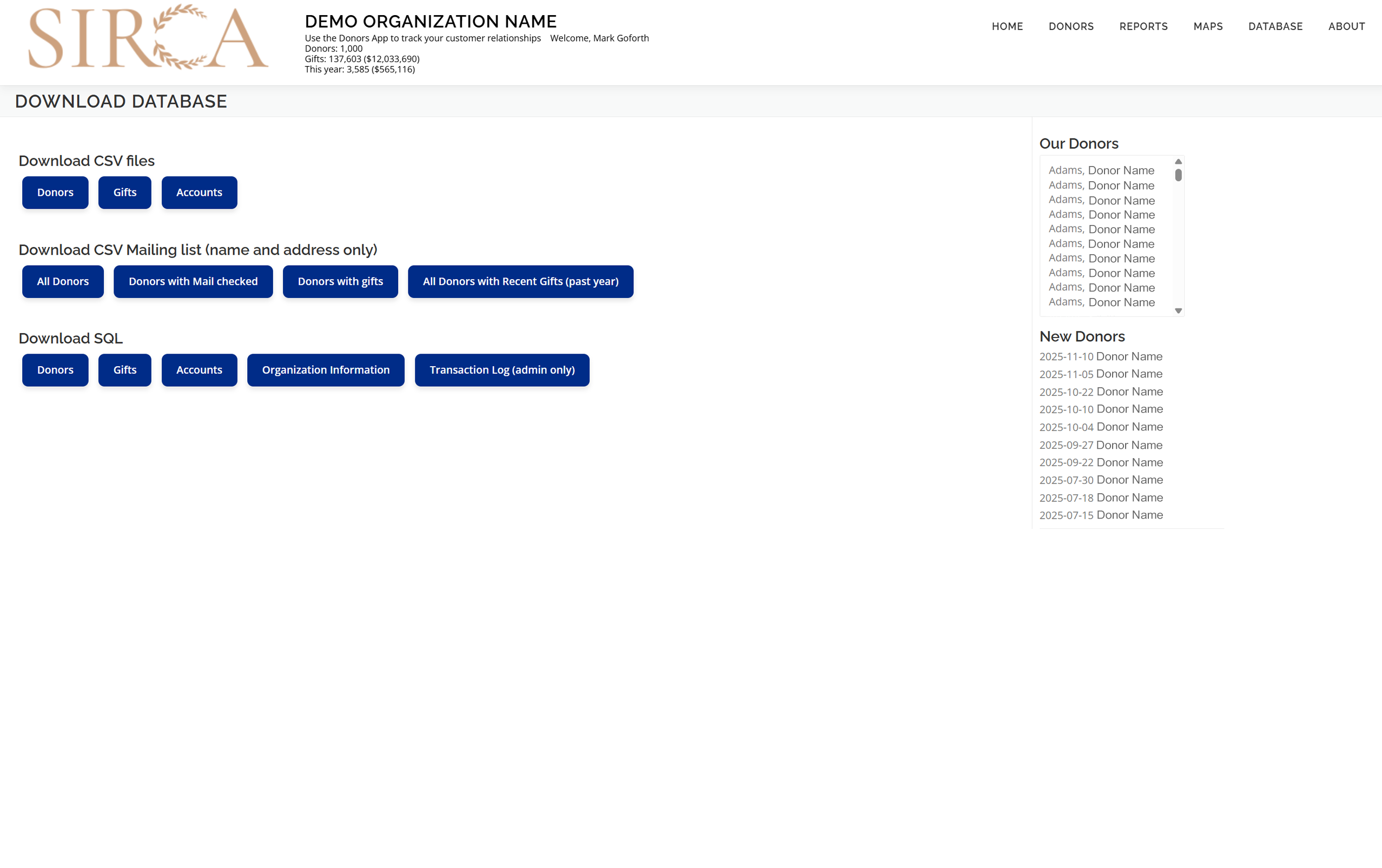This screenshot has height=868, width=1382.
Task: Open the MAPS menu item
Action: (x=1207, y=26)
